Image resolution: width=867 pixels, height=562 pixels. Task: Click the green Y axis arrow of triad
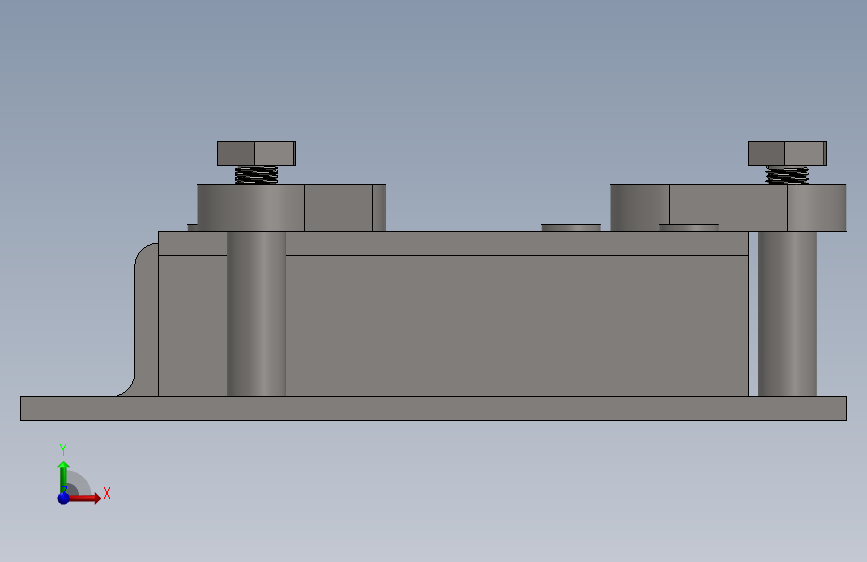pyautogui.click(x=64, y=475)
